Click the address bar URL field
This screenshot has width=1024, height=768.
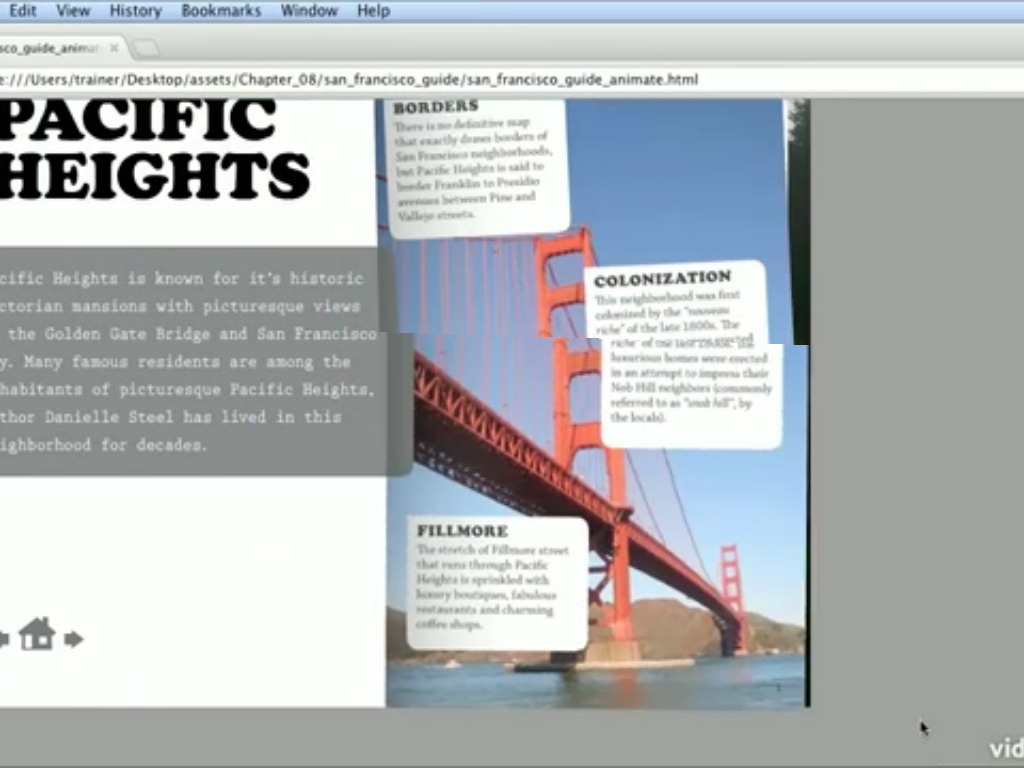coord(512,80)
